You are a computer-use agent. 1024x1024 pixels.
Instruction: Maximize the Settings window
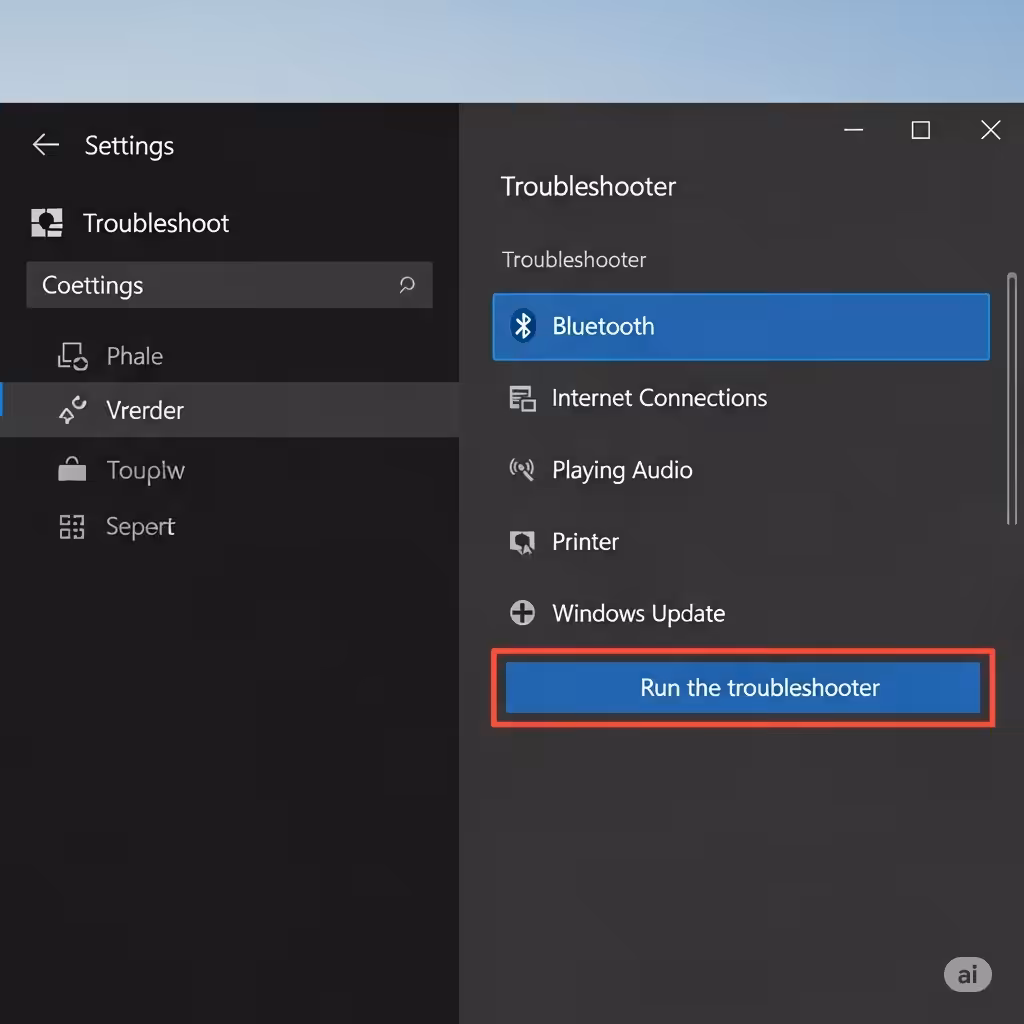tap(921, 130)
